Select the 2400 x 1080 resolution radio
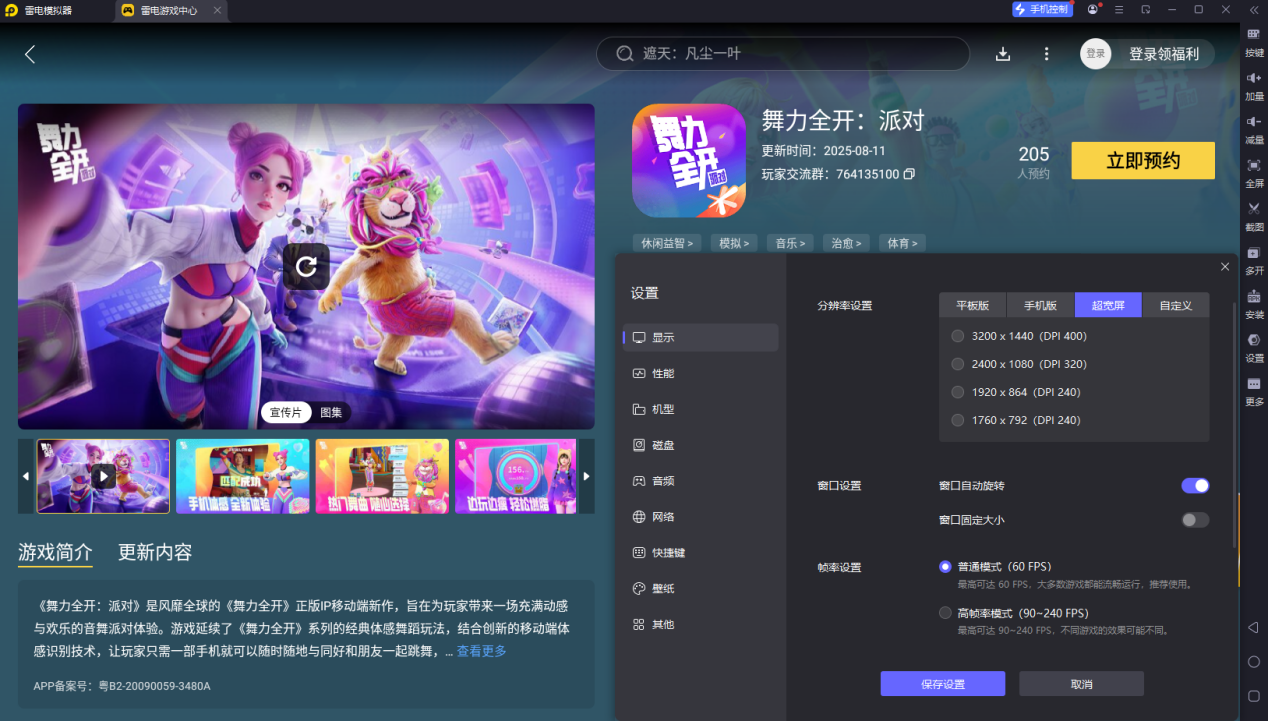1268x721 pixels. pyautogui.click(x=957, y=364)
